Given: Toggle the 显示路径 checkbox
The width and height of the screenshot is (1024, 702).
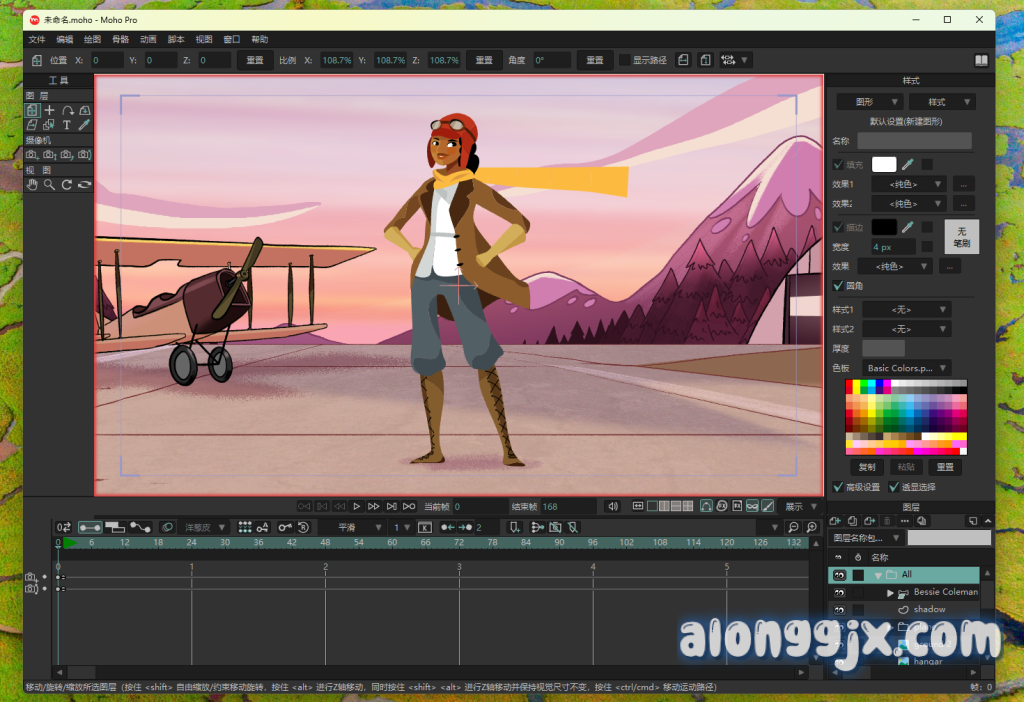Looking at the screenshot, I should (625, 60).
